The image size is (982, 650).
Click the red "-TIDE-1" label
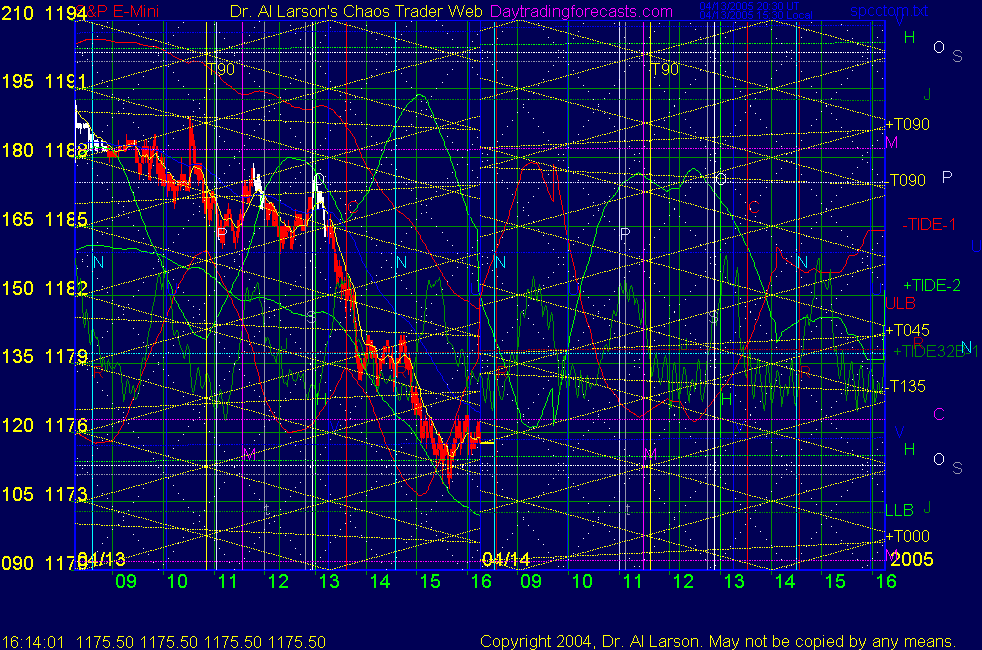[929, 224]
